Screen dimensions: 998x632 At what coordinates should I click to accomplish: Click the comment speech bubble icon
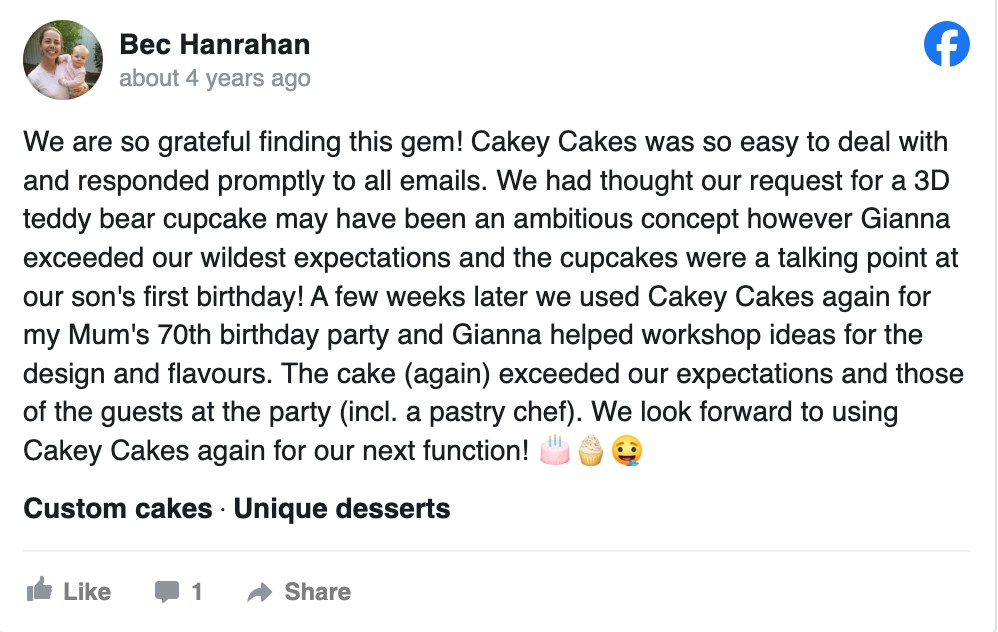pos(167,592)
